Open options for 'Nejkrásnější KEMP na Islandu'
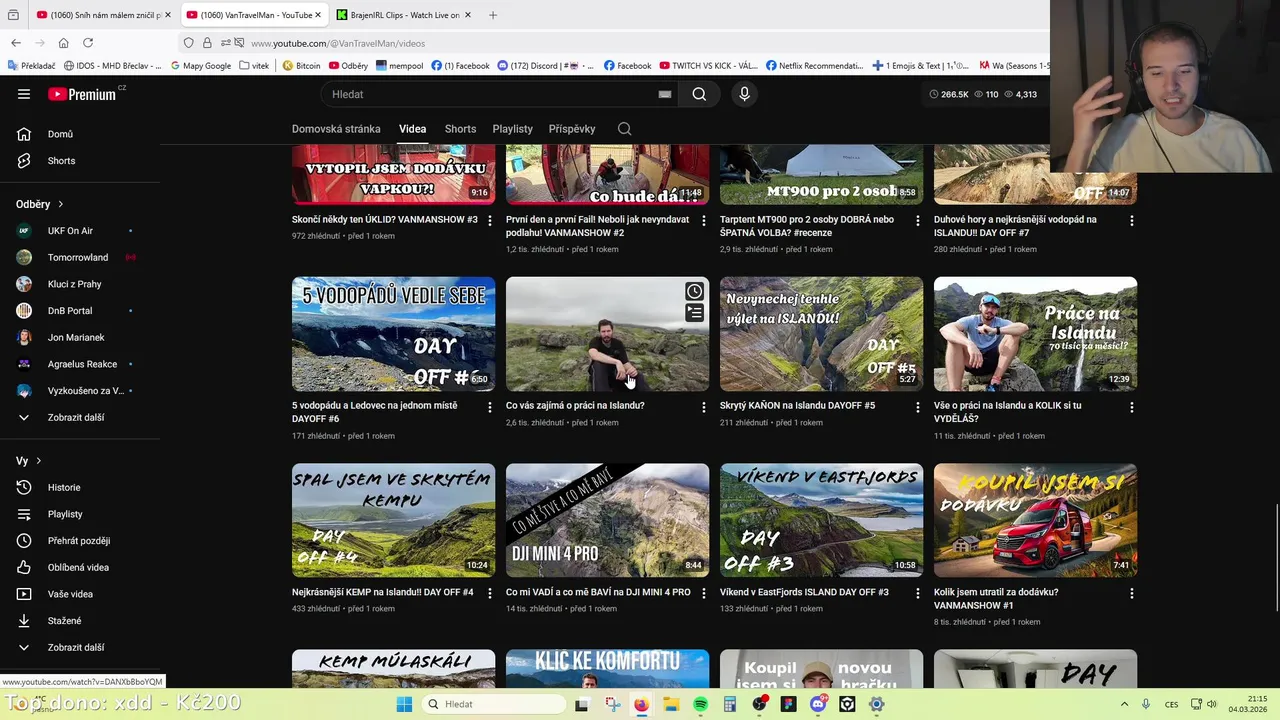 [489, 593]
